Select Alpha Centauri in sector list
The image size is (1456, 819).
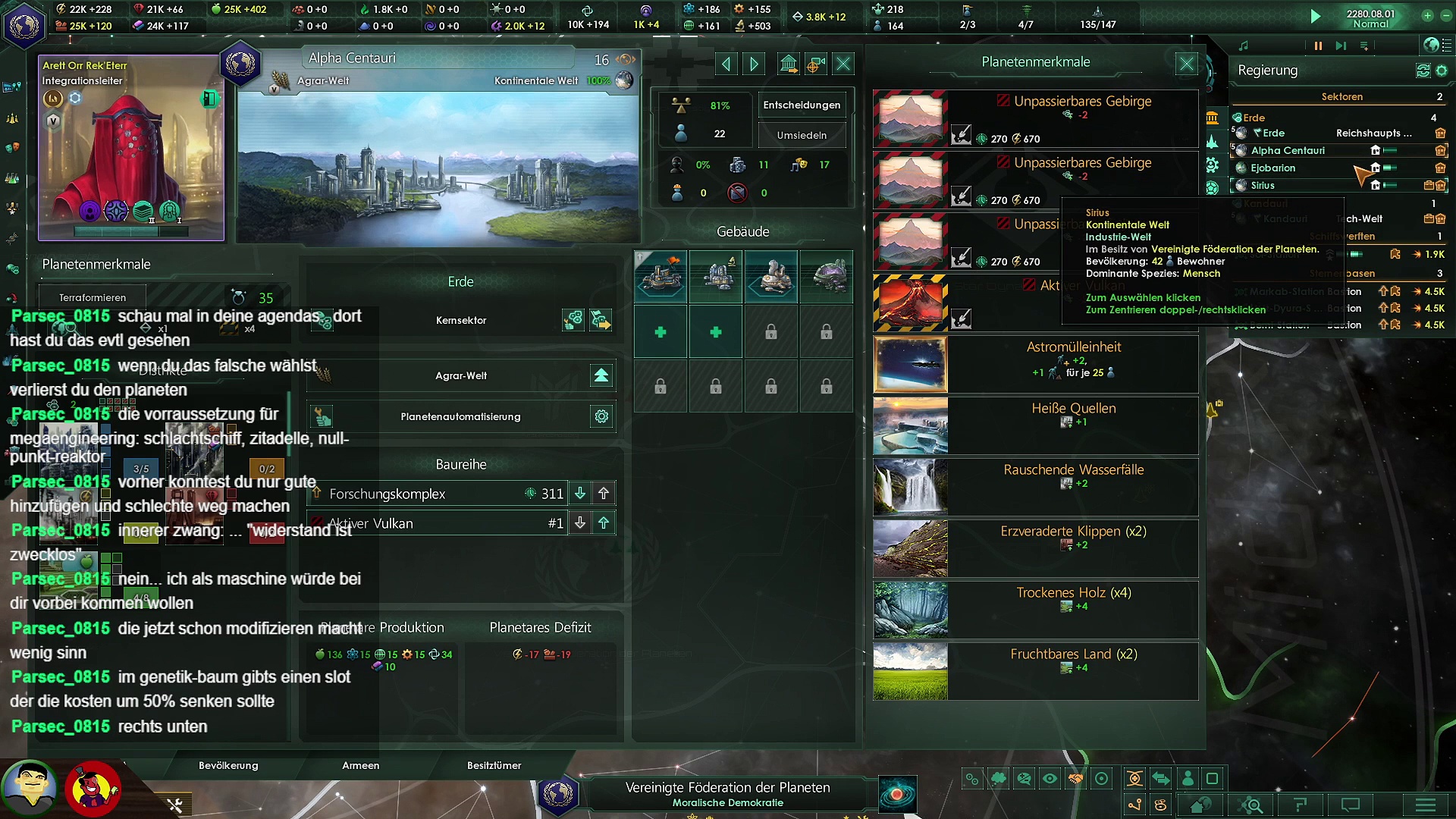click(1288, 150)
